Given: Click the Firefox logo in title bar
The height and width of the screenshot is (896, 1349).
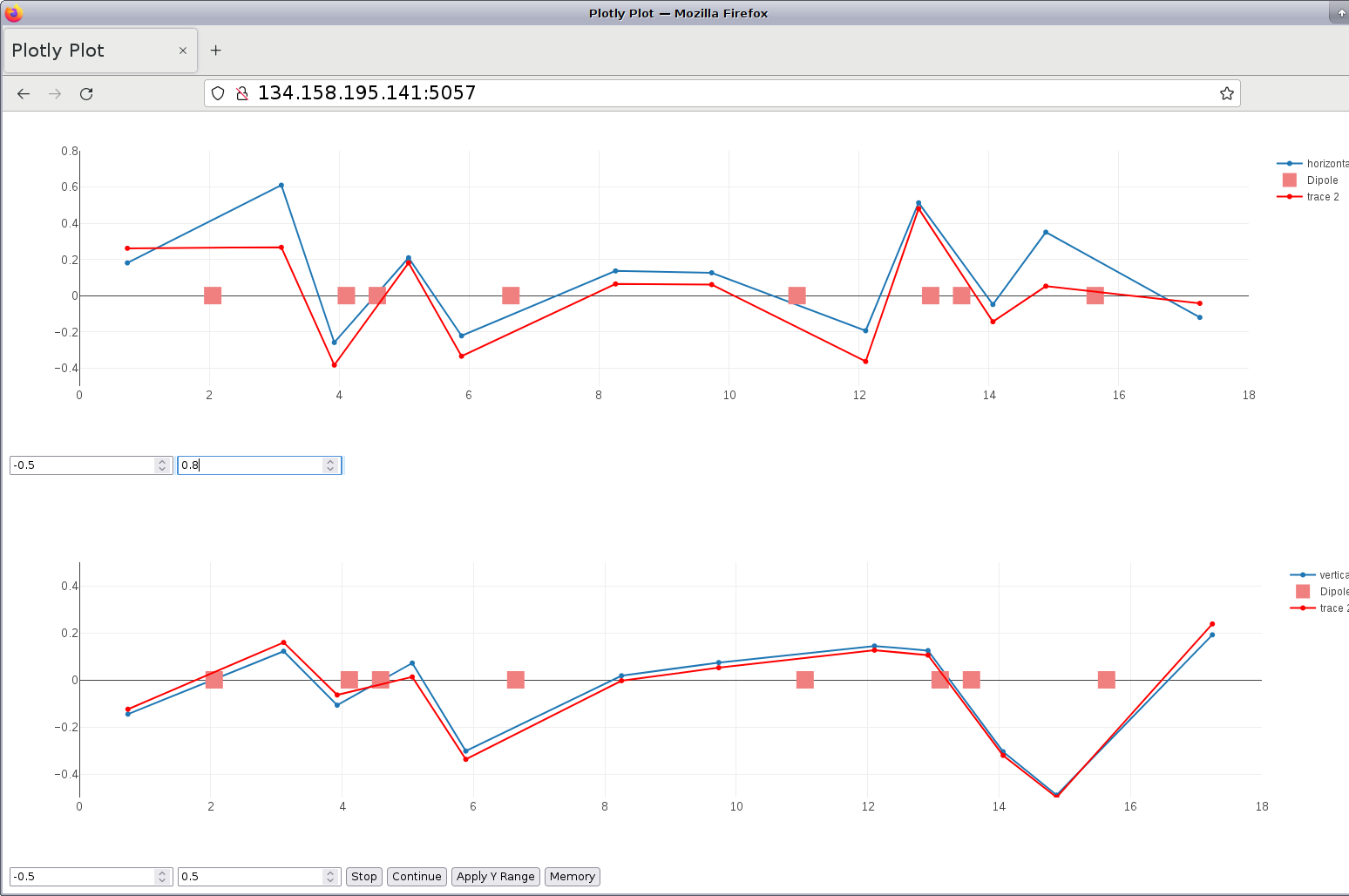Looking at the screenshot, I should pos(13,13).
